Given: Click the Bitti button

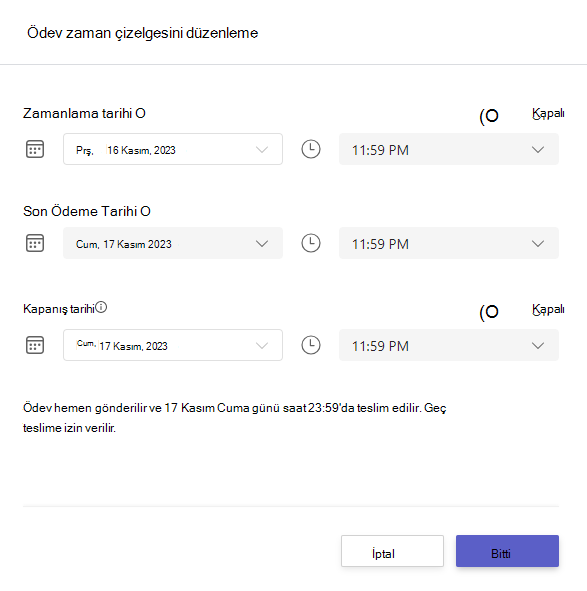Looking at the screenshot, I should pos(507,551).
